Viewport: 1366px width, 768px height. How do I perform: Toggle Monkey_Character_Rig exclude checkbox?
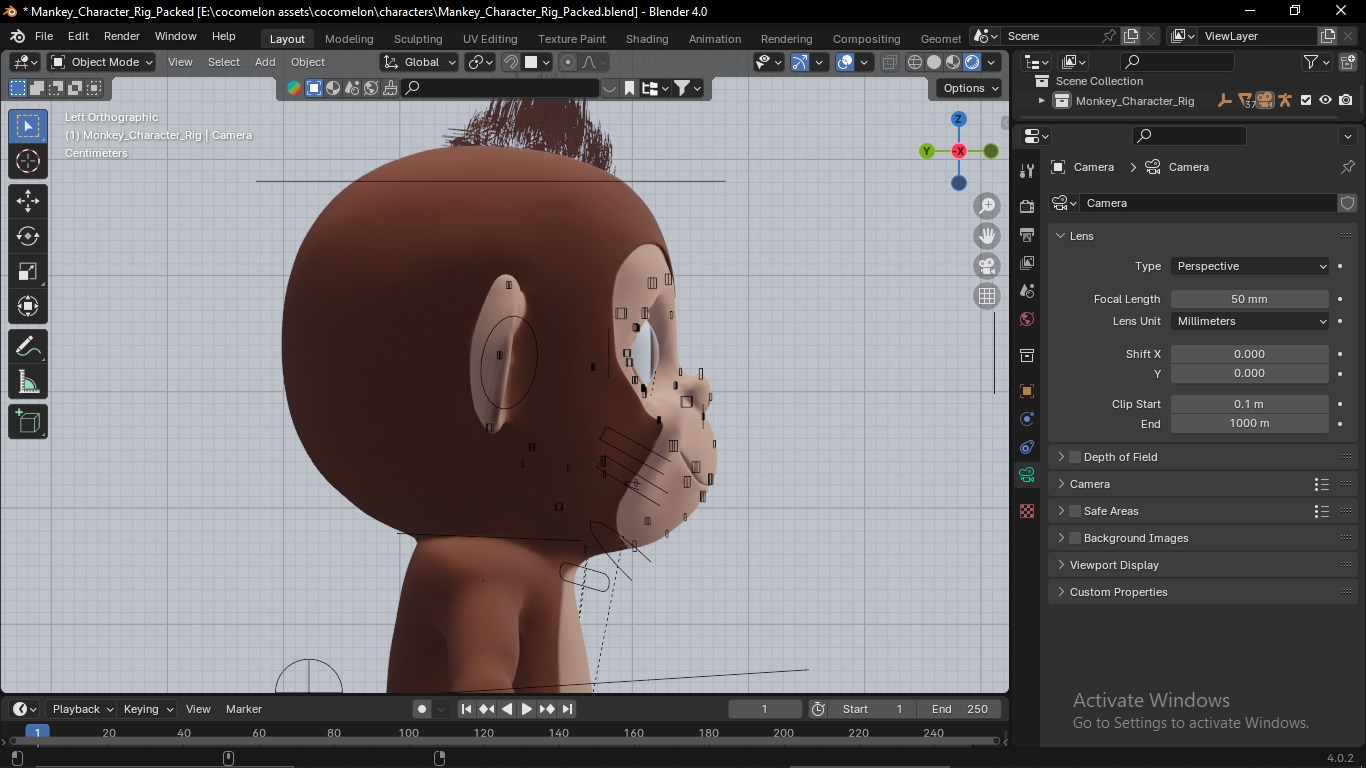point(1306,100)
